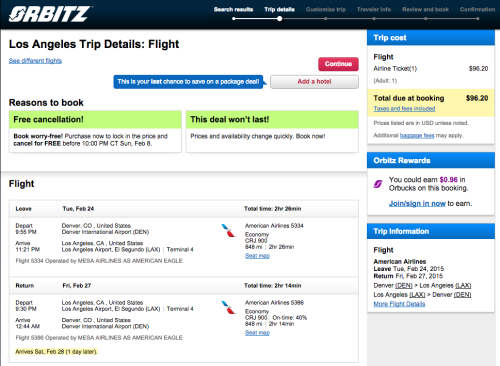Open More Flight Details link
500x366 pixels.
tap(399, 304)
